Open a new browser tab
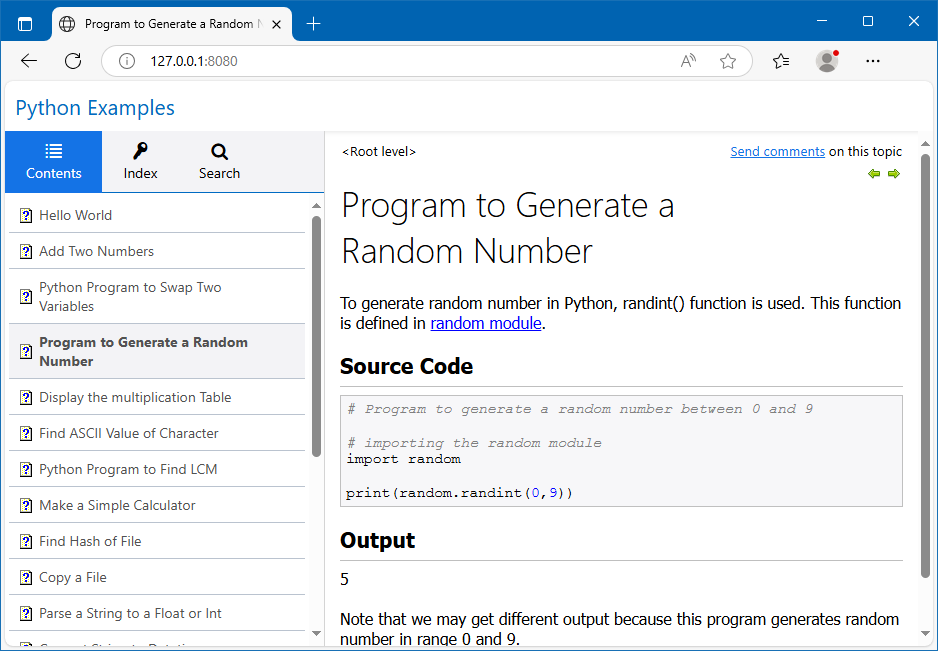 [313, 24]
